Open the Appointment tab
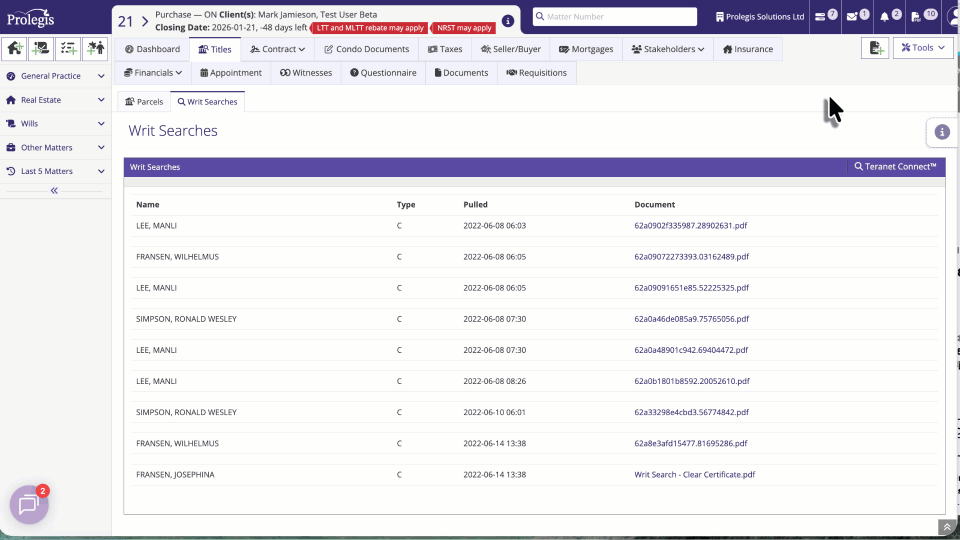 [231, 73]
